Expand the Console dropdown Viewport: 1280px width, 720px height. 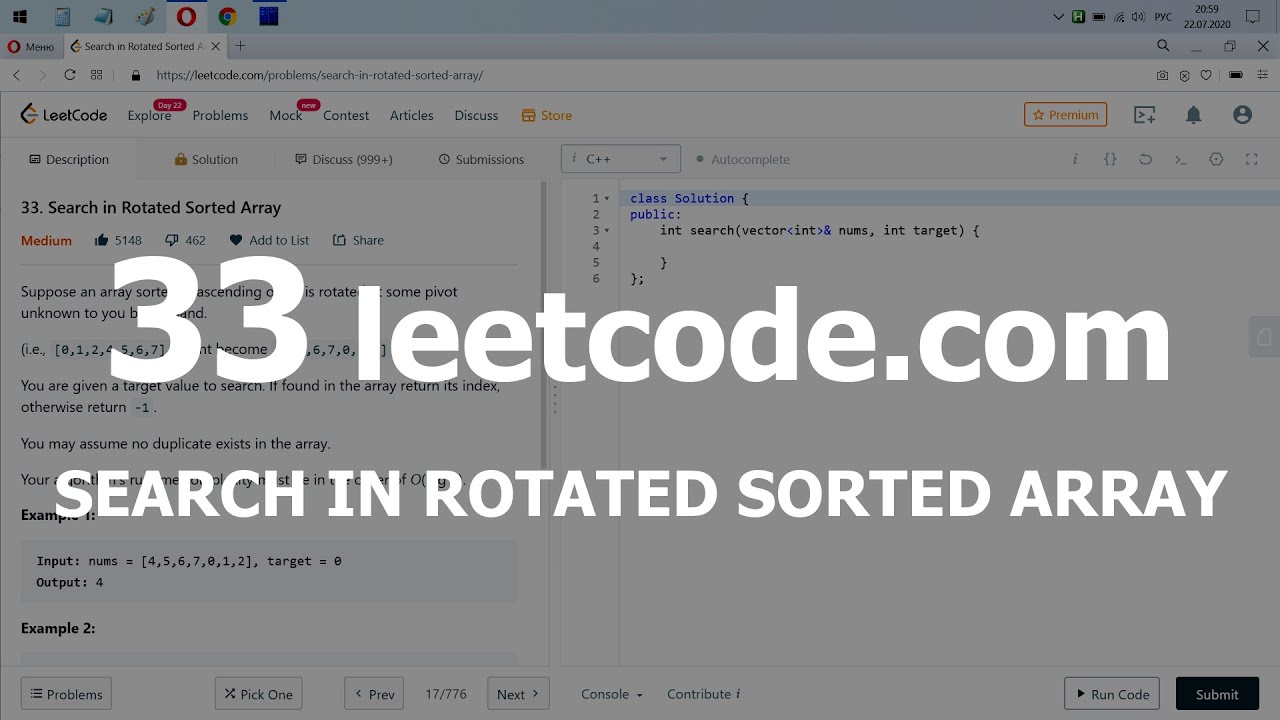[x=611, y=694]
